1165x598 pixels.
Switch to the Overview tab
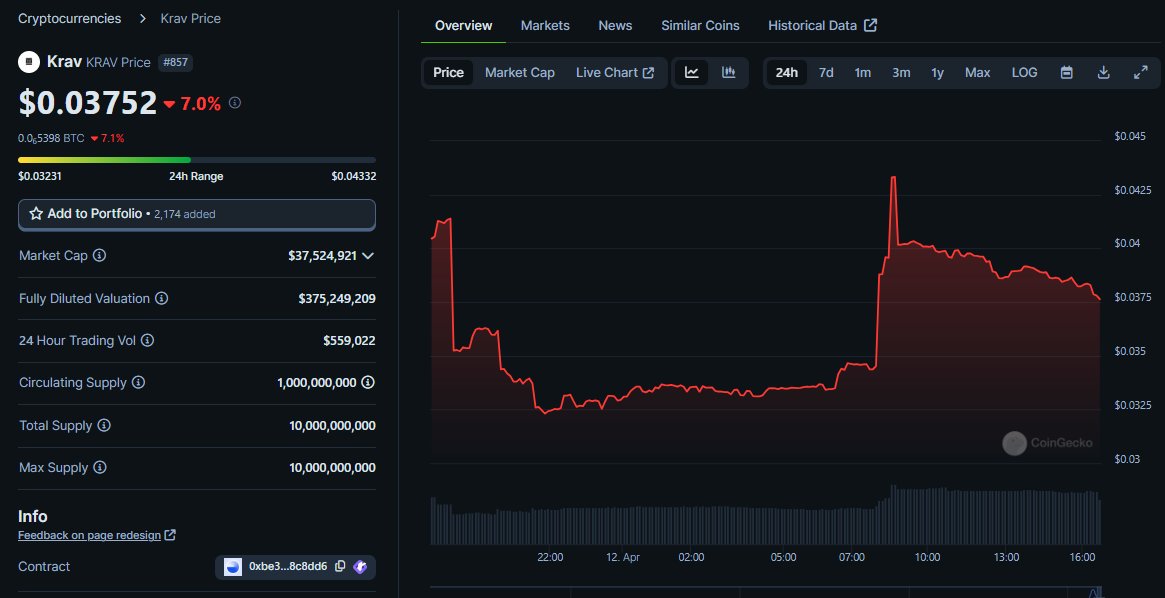(x=464, y=25)
